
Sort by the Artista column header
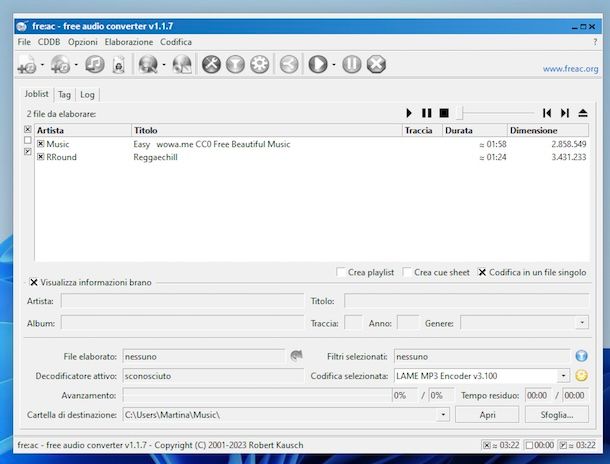point(83,130)
